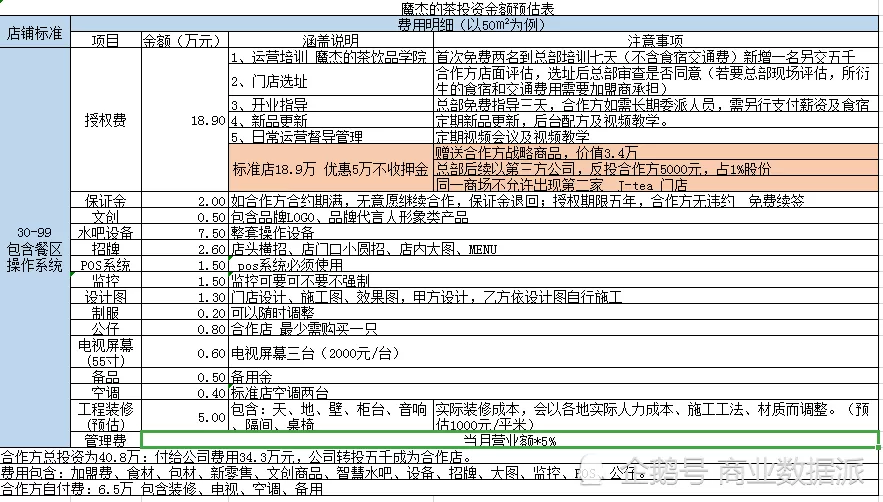
Task: Click the 30-99 包含餐区 store standard cell
Action: [35, 248]
